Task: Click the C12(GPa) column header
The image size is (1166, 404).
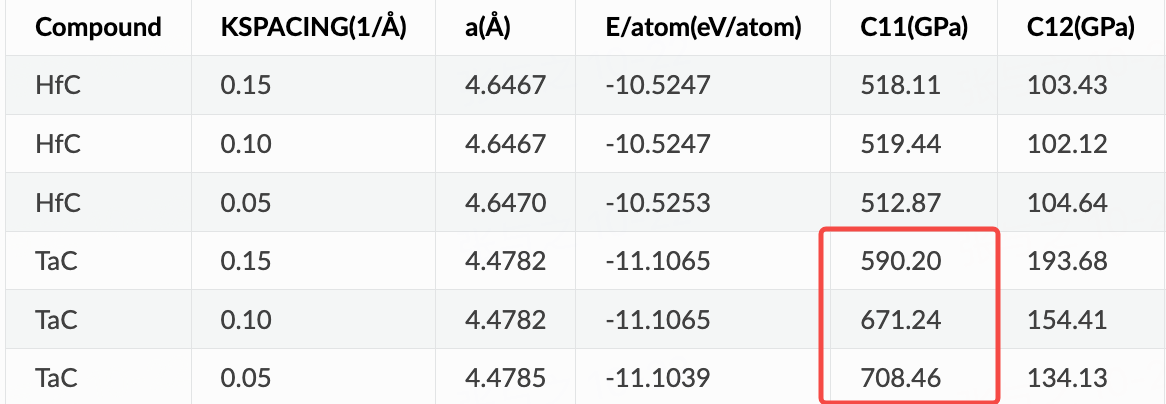Action: (1081, 28)
